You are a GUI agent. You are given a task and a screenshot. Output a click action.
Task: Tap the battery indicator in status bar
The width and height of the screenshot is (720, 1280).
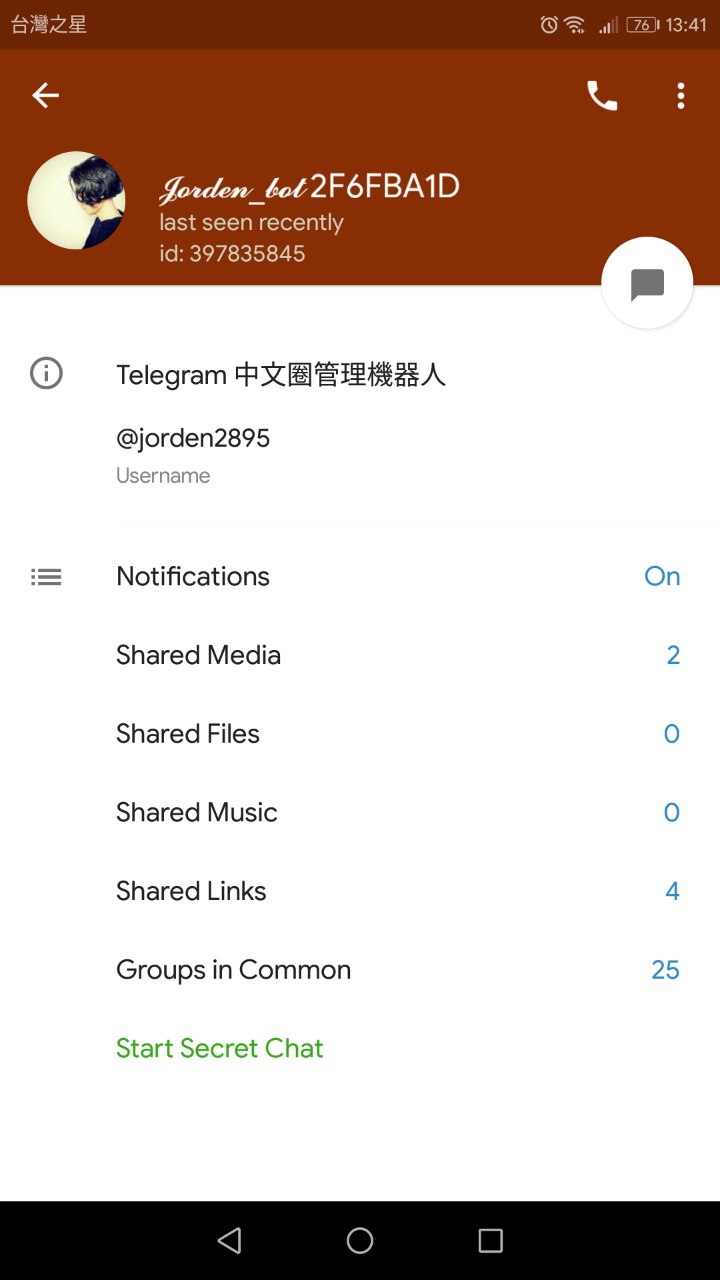643,25
